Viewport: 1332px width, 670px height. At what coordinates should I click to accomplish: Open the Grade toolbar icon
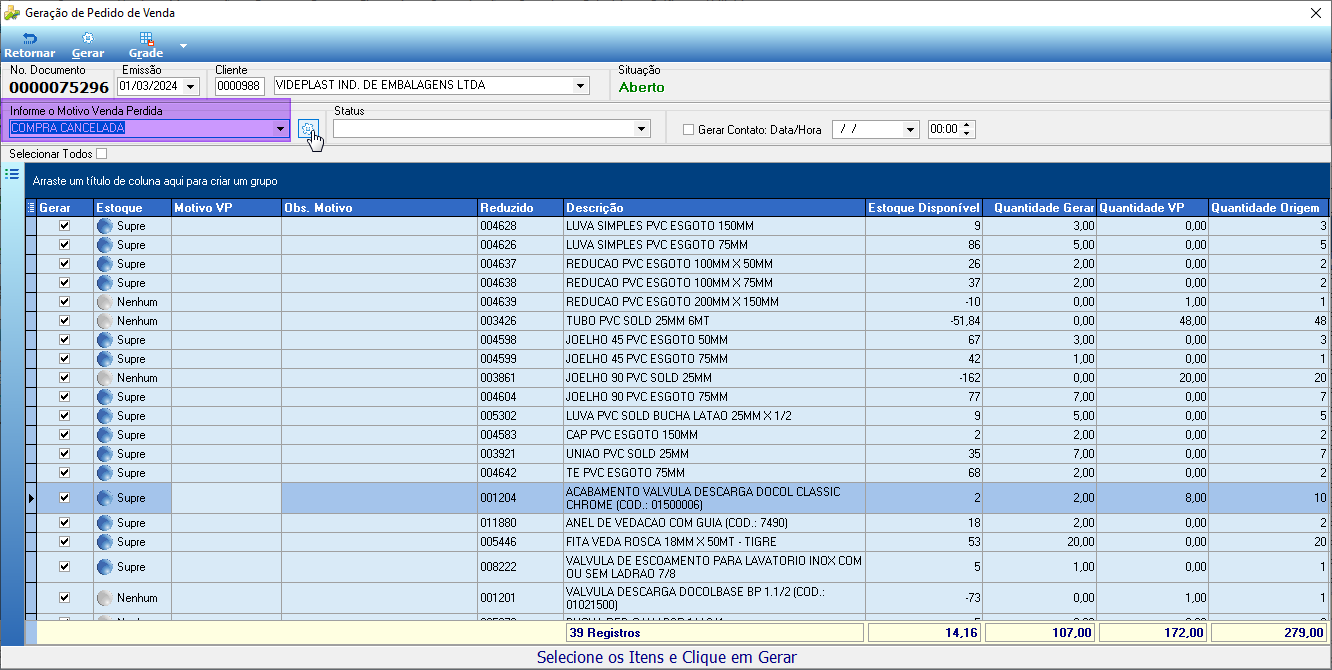(x=146, y=38)
